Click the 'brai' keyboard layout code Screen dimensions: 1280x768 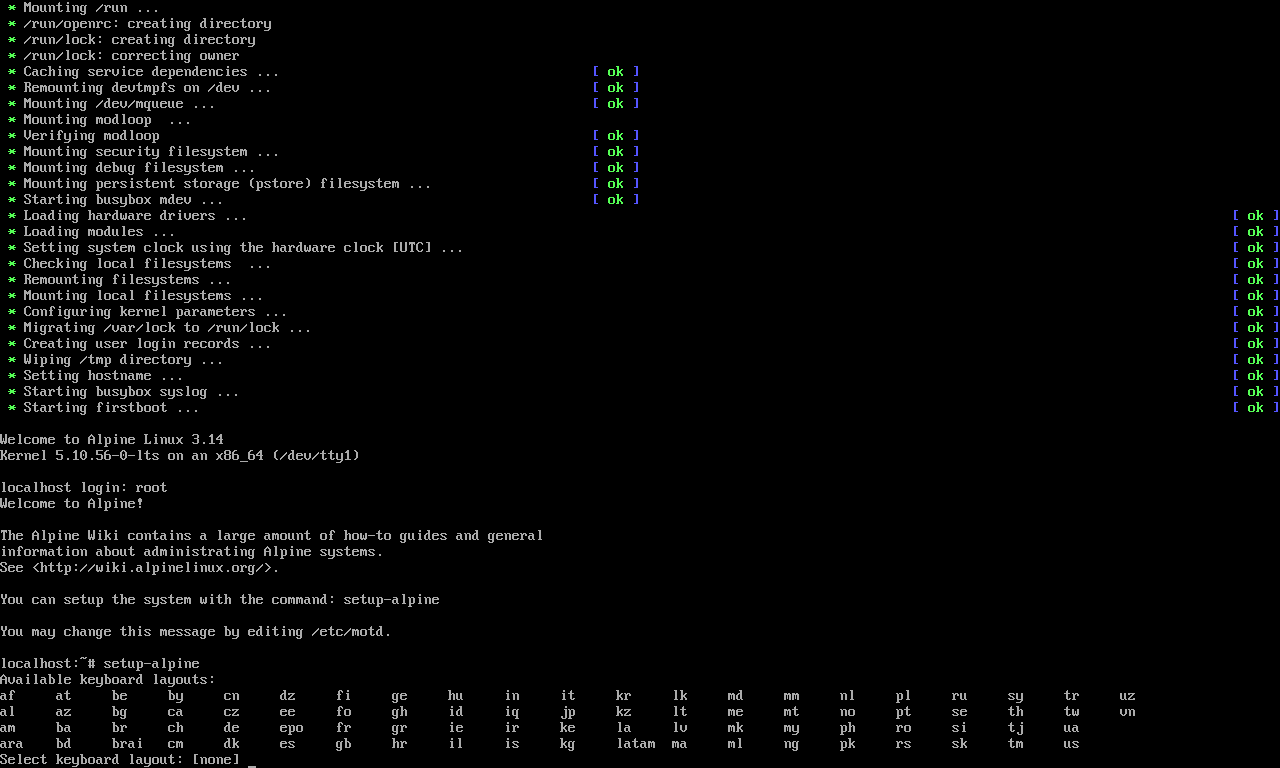[128, 744]
